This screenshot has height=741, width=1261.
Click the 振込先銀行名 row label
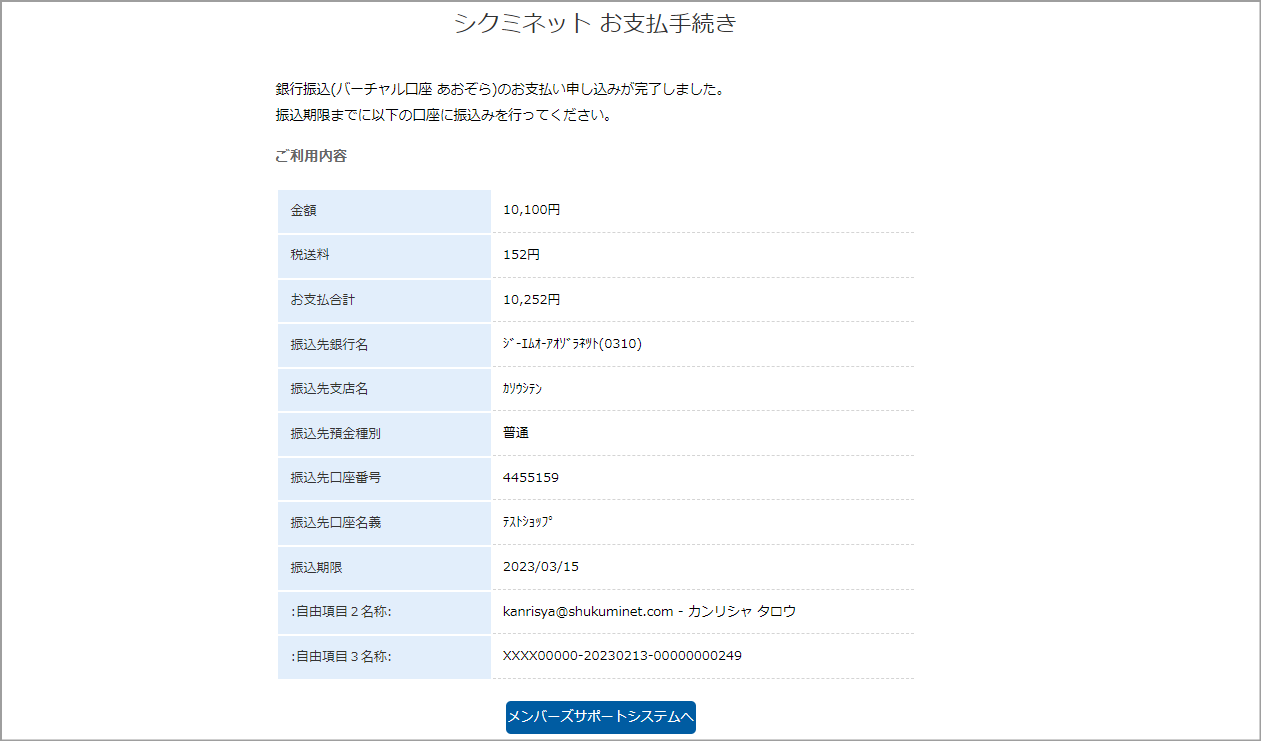click(330, 345)
